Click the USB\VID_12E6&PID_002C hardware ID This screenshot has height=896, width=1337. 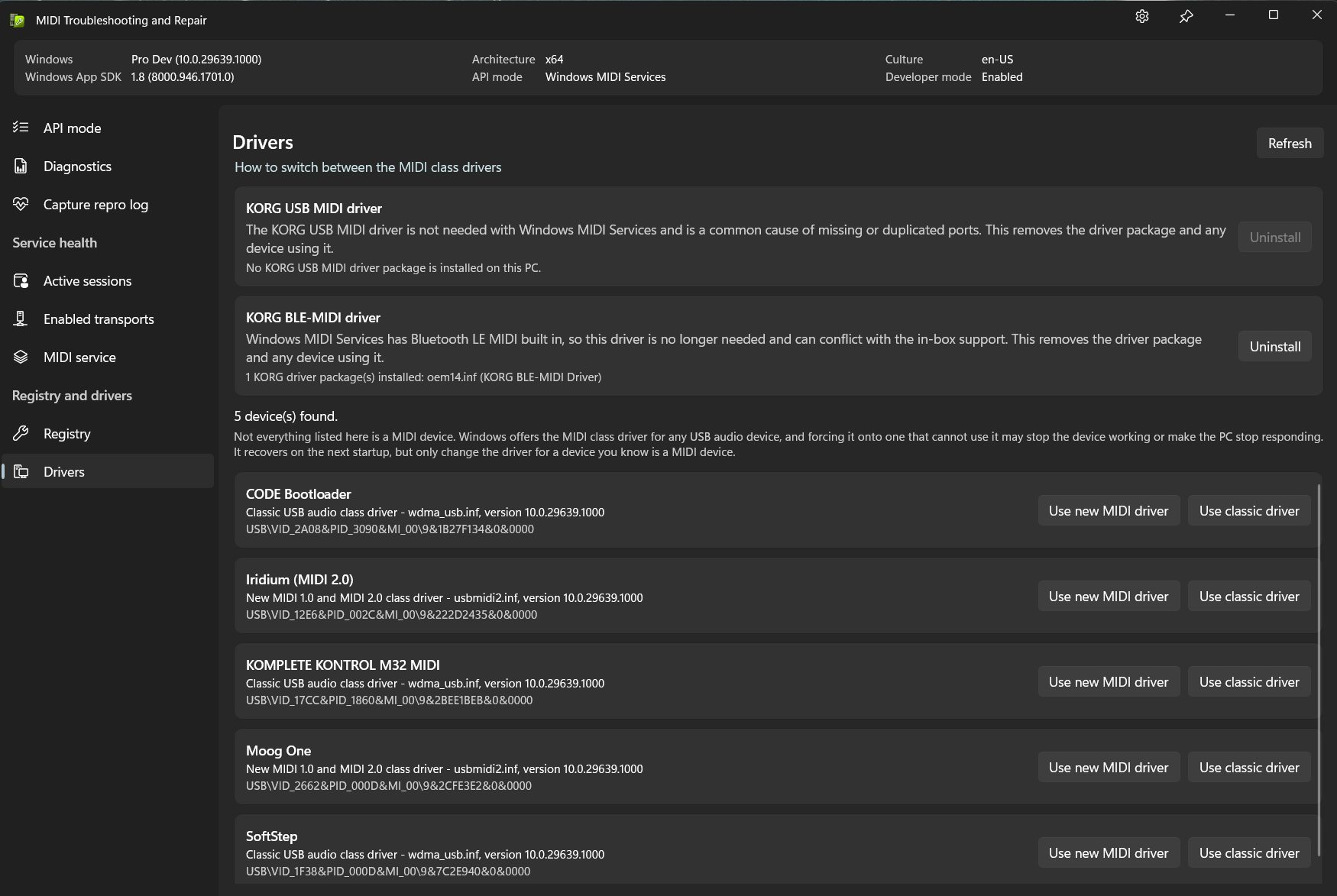[391, 615]
